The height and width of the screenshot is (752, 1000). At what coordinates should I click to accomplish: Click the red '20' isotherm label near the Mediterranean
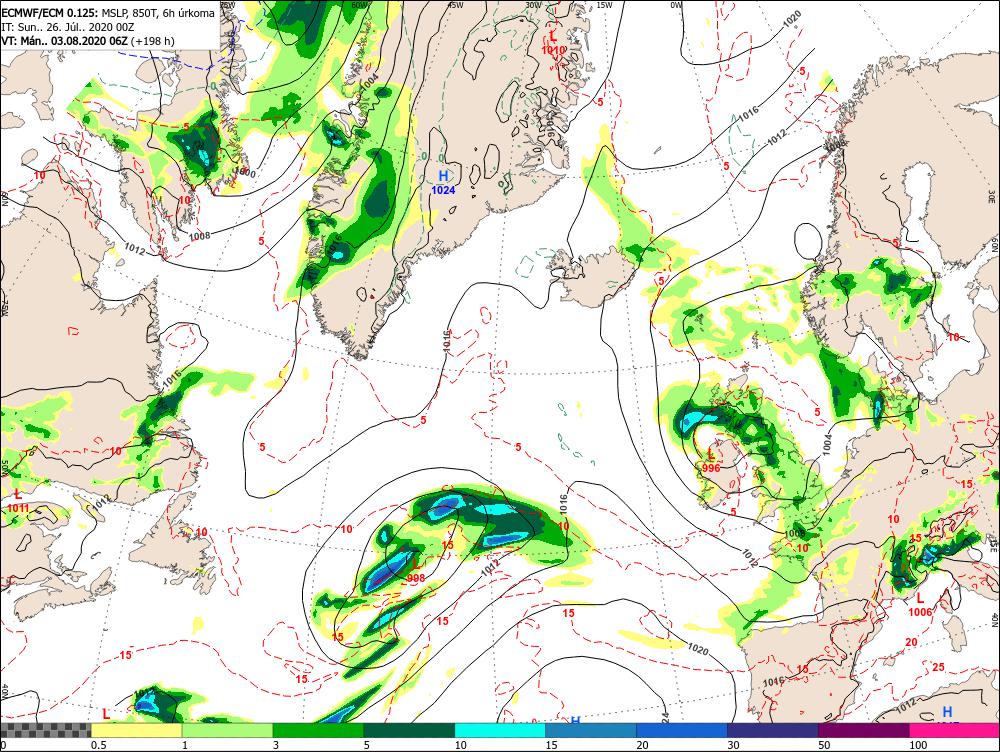[x=911, y=642]
